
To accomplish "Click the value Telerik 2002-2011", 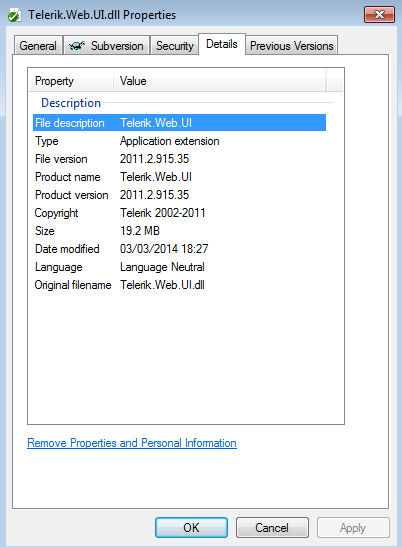I will coord(163,213).
